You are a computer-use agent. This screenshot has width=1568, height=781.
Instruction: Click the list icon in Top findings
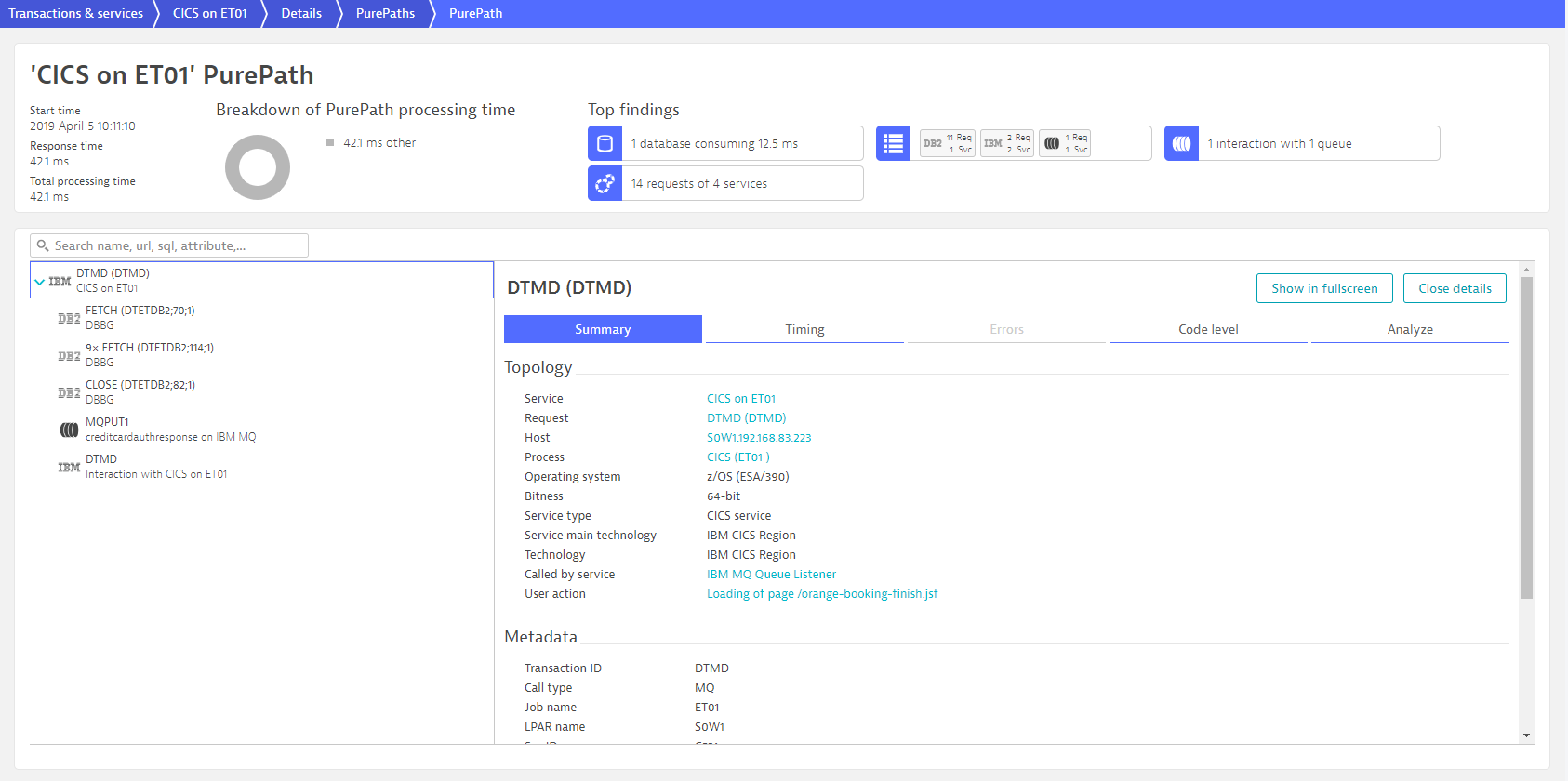893,143
